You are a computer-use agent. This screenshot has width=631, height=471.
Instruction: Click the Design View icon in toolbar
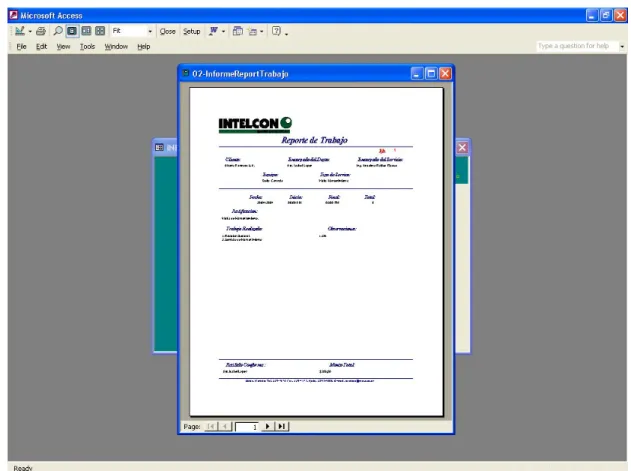tap(19, 31)
